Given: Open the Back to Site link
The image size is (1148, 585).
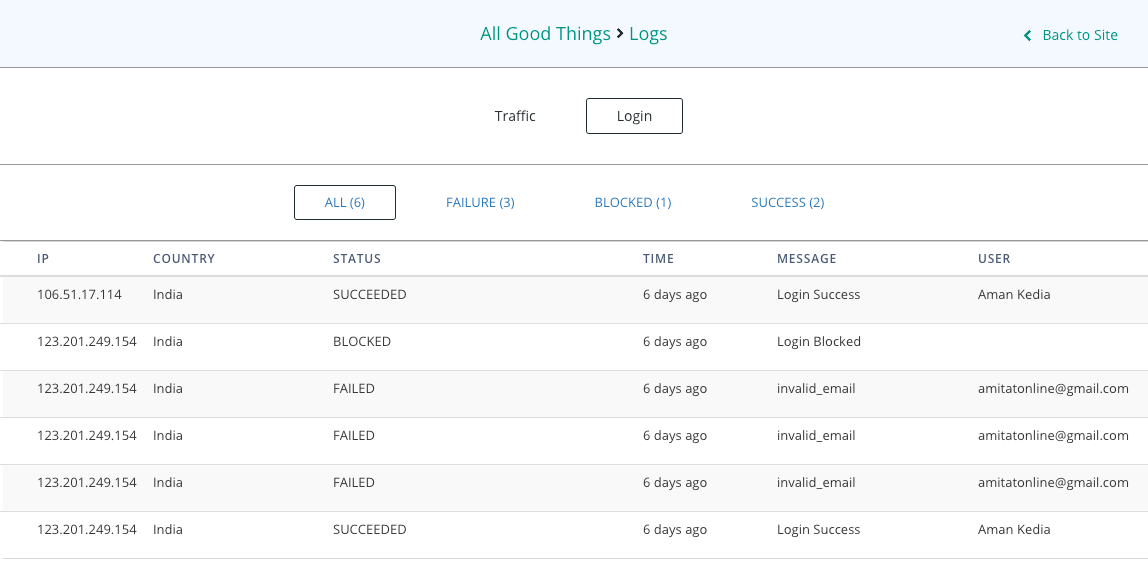Looking at the screenshot, I should pyautogui.click(x=1079, y=35).
